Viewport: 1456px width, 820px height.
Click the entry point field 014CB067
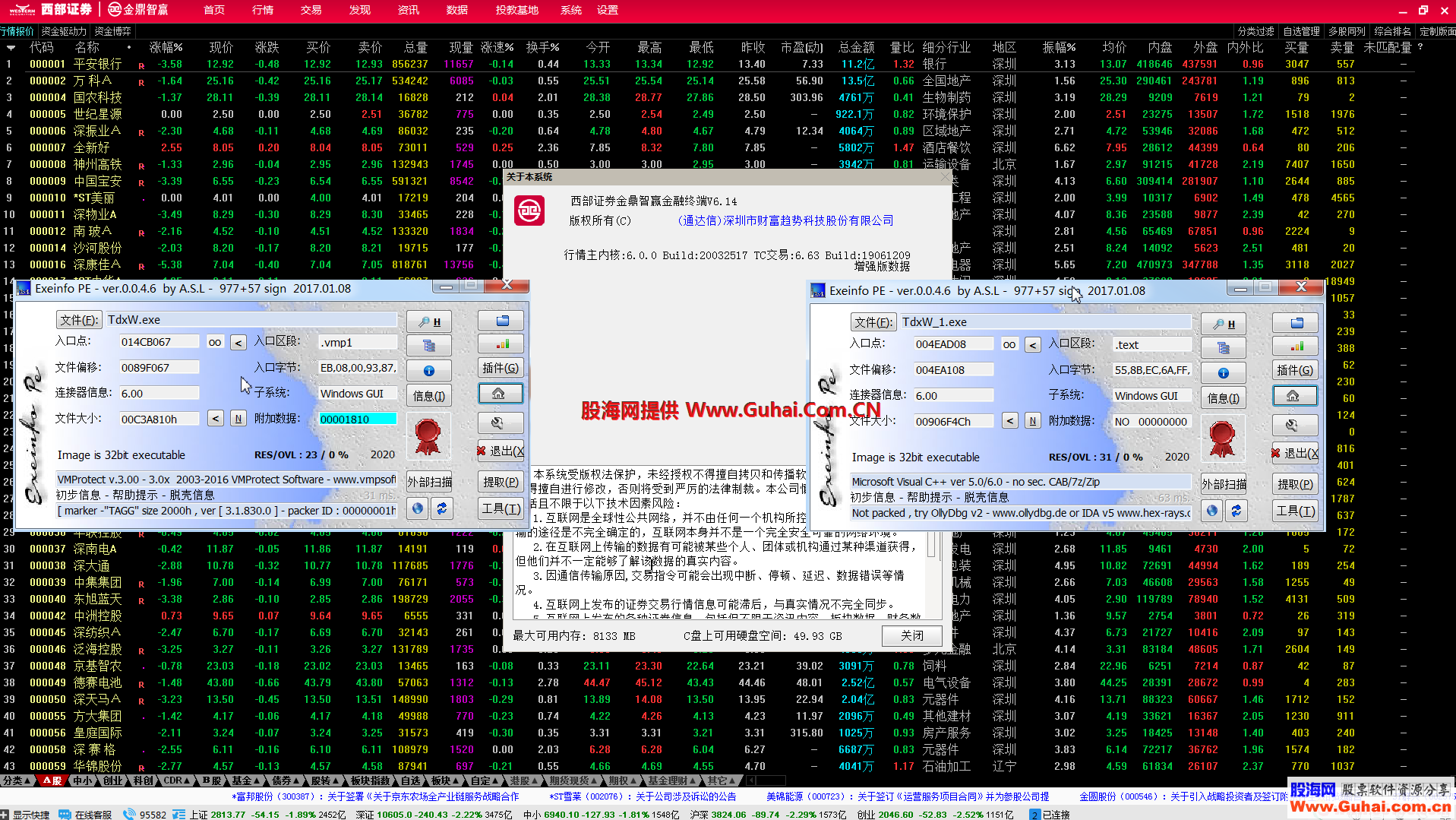tap(158, 342)
